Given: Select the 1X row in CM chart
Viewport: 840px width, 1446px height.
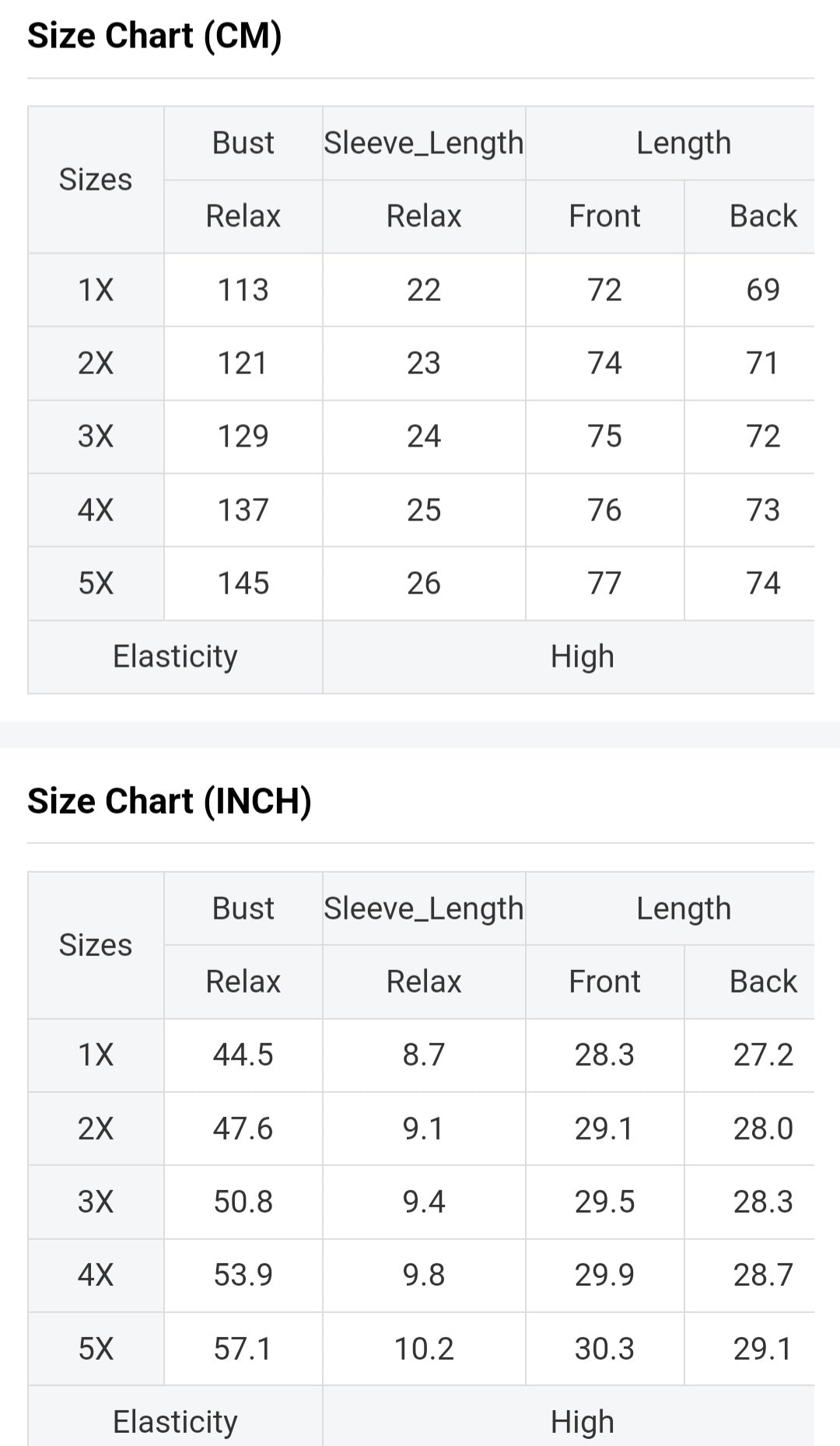Looking at the screenshot, I should click(96, 290).
